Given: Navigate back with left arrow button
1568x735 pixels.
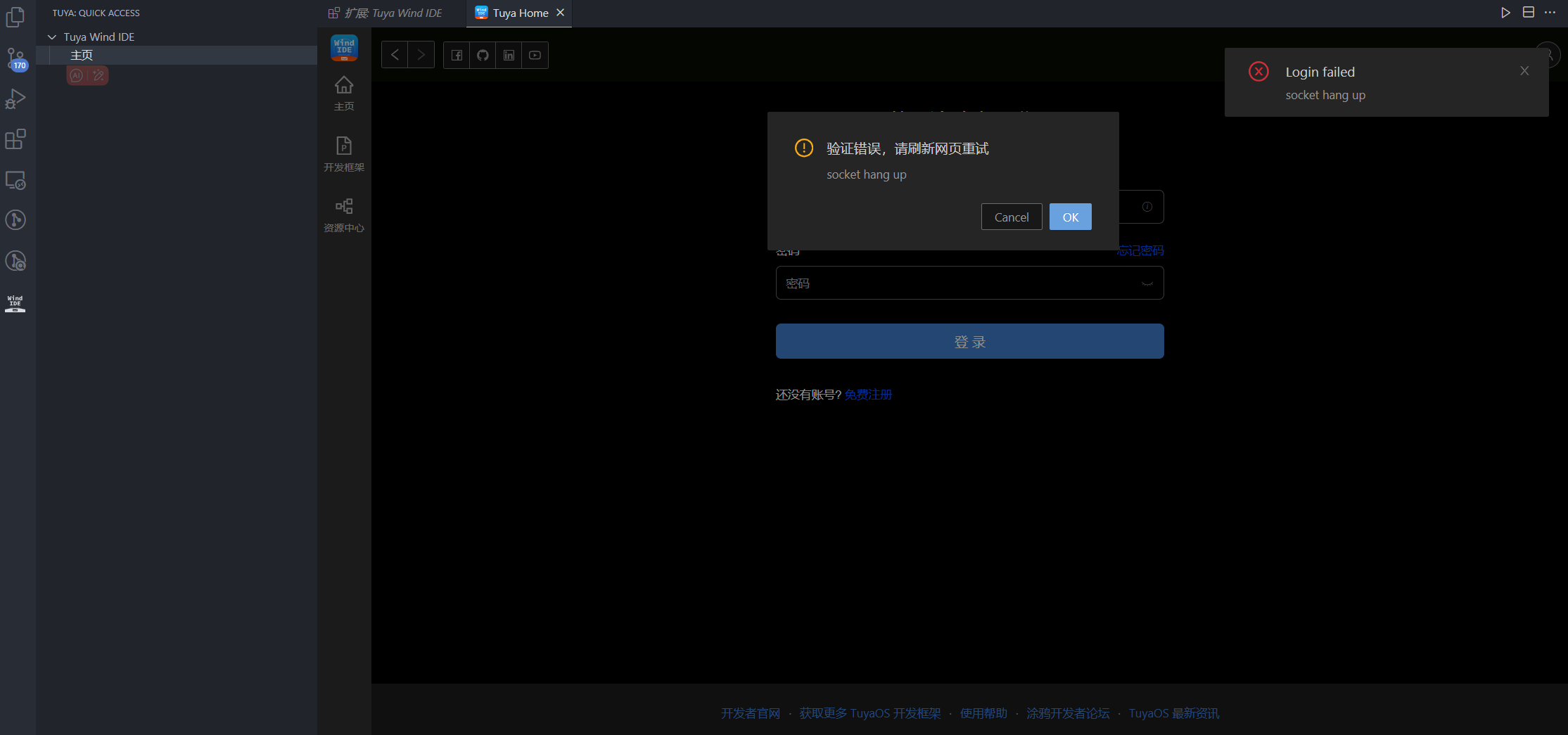Looking at the screenshot, I should click(395, 55).
